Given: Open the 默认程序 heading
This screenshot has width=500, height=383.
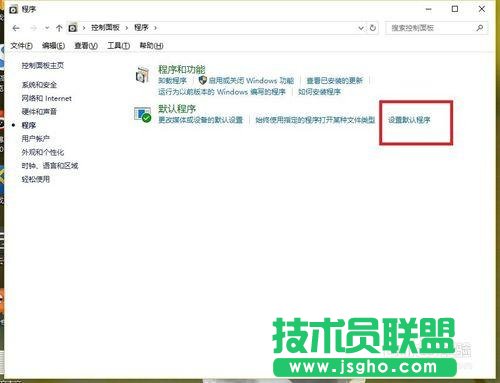Looking at the screenshot, I should pos(177,109).
